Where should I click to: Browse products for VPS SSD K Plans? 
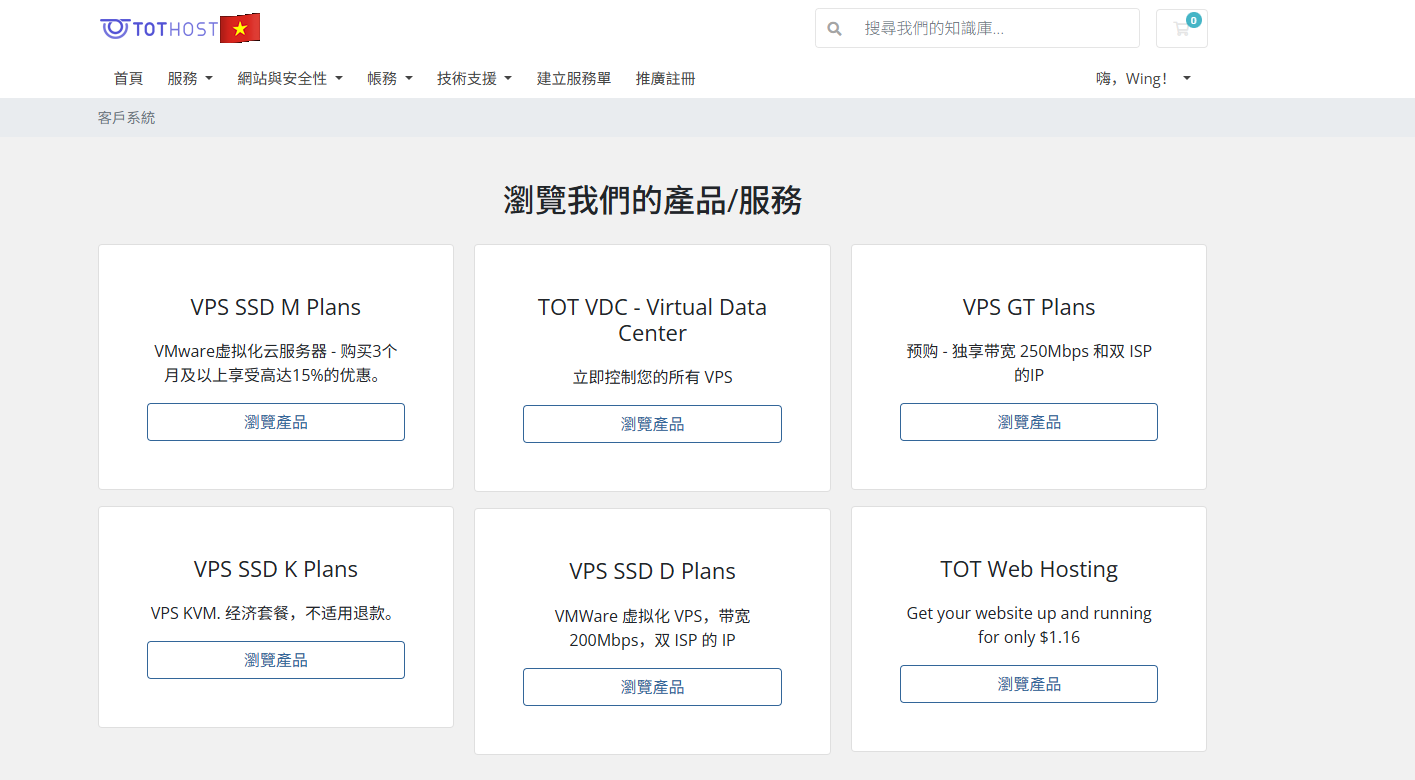click(x=276, y=660)
